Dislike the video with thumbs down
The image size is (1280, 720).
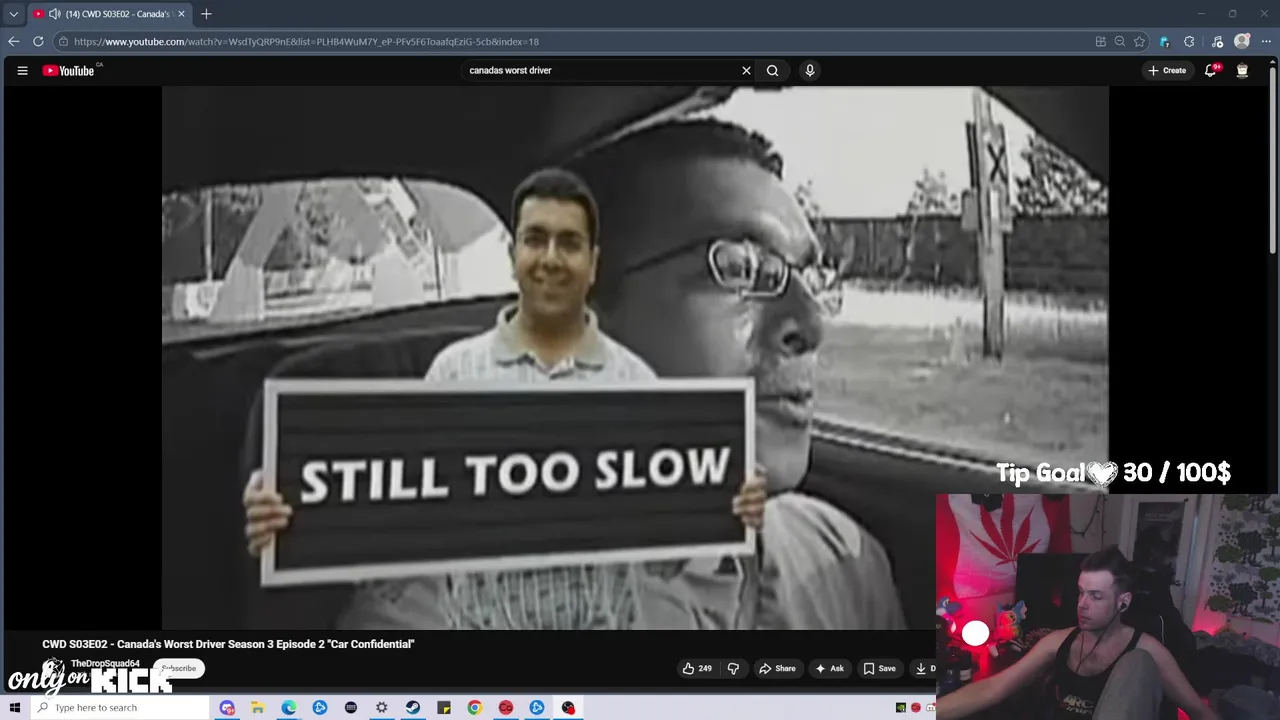733,668
